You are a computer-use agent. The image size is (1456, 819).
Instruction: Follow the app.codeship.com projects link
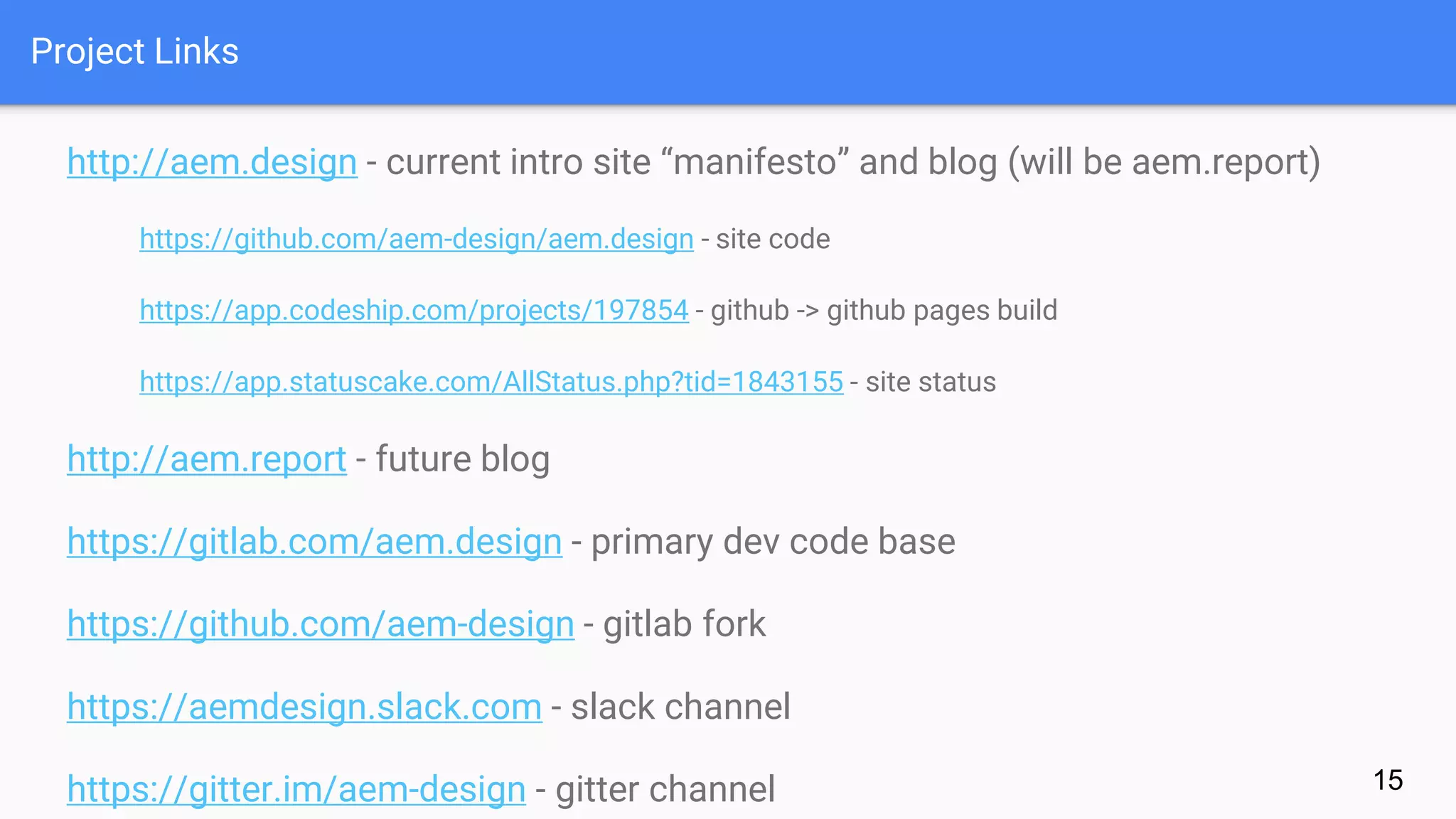coord(414,311)
